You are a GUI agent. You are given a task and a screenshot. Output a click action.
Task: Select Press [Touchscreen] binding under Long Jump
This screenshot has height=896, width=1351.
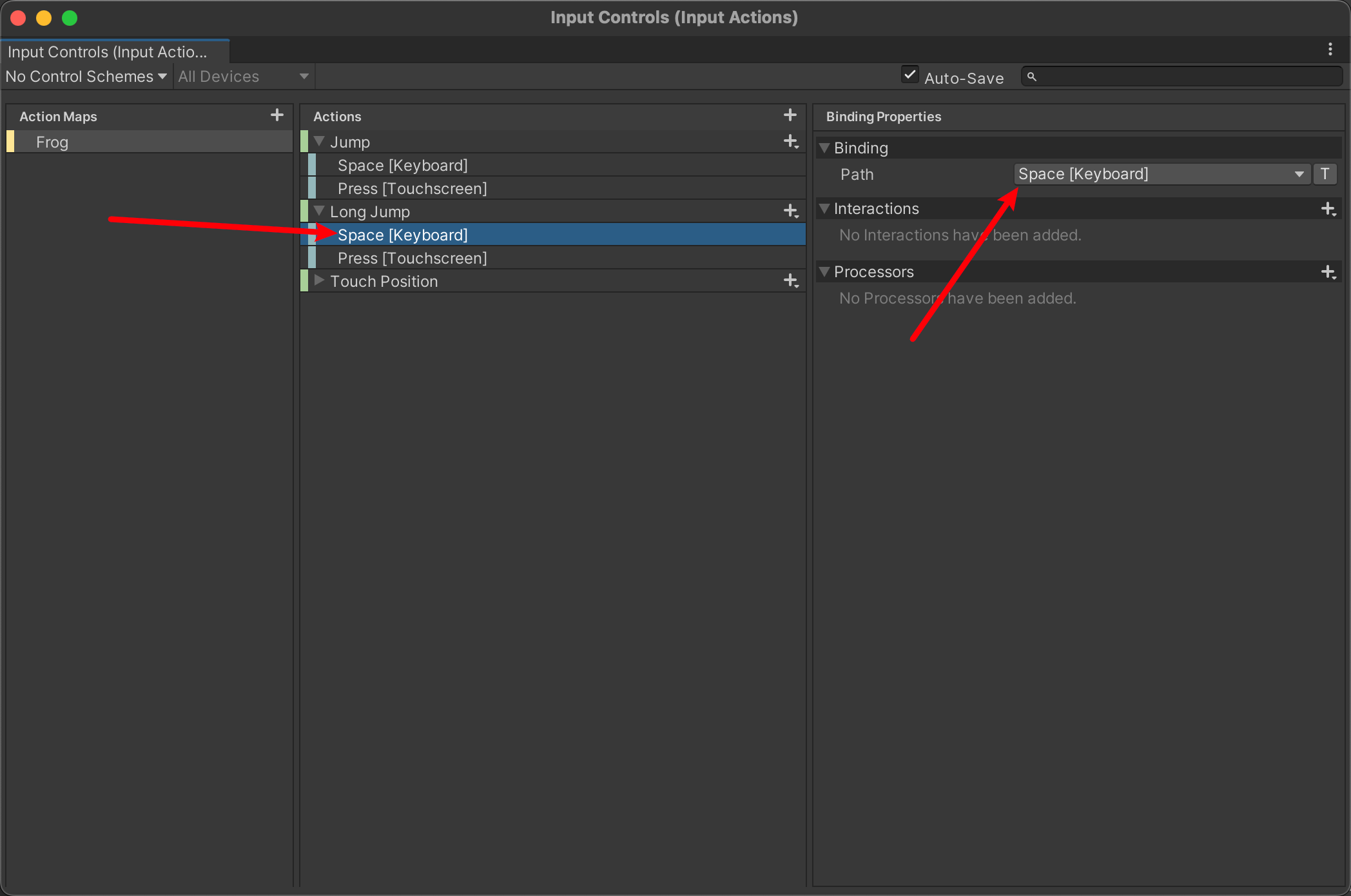pyautogui.click(x=553, y=258)
